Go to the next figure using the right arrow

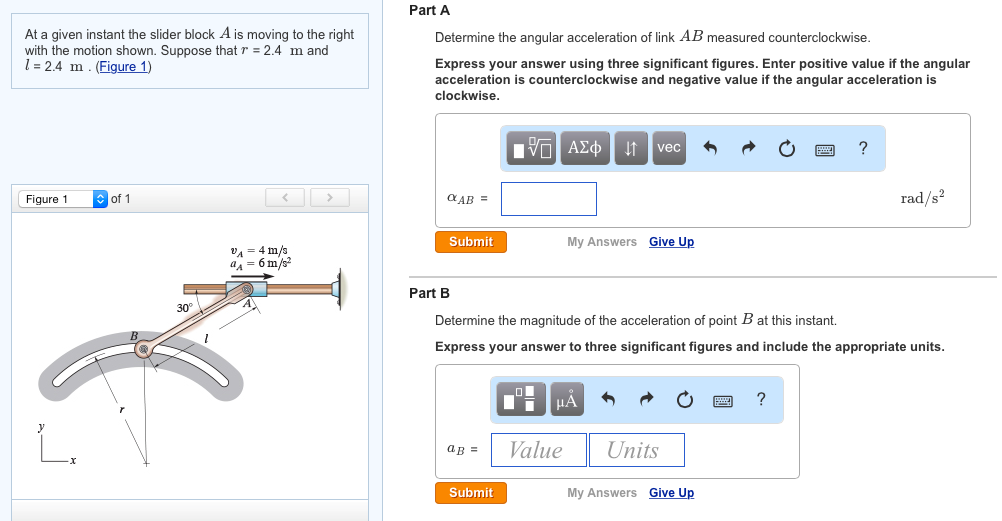[329, 198]
